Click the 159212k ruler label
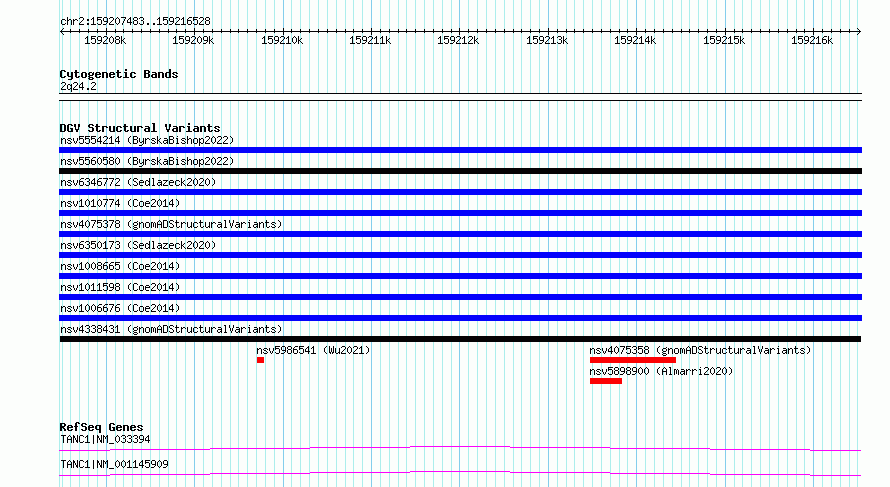The image size is (890, 487). click(458, 40)
